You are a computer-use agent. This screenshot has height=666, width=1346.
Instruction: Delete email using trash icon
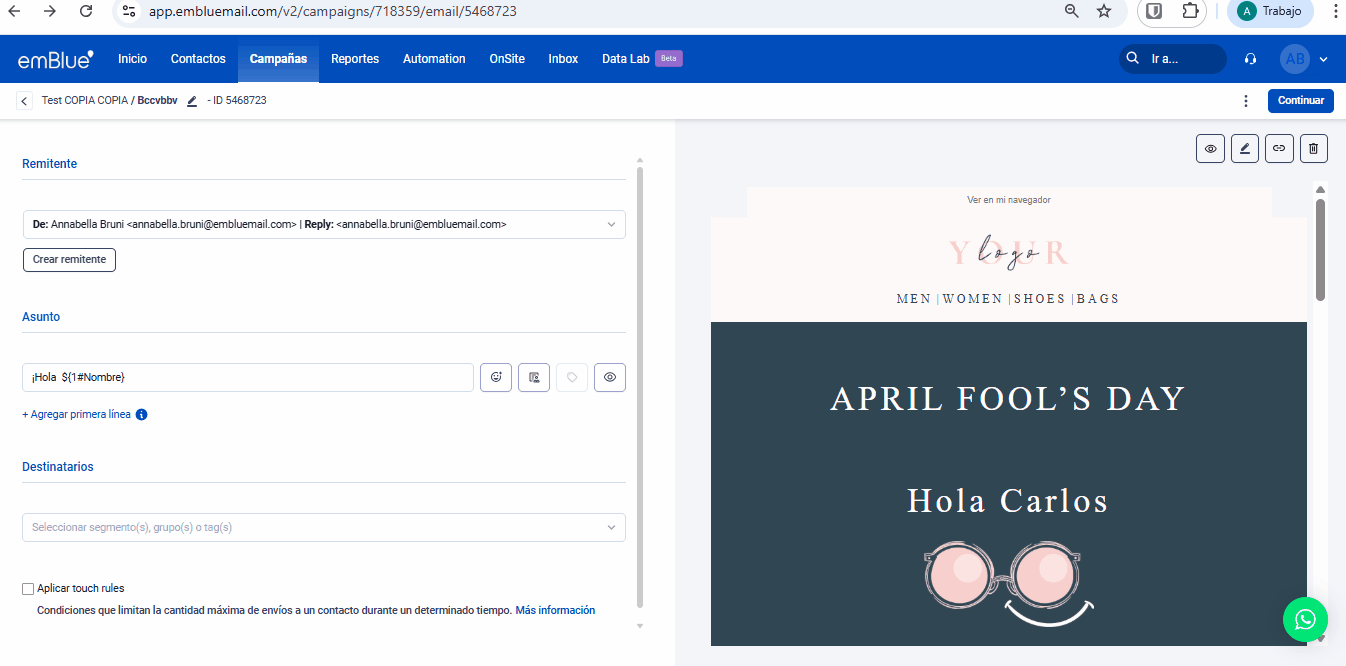pos(1313,149)
